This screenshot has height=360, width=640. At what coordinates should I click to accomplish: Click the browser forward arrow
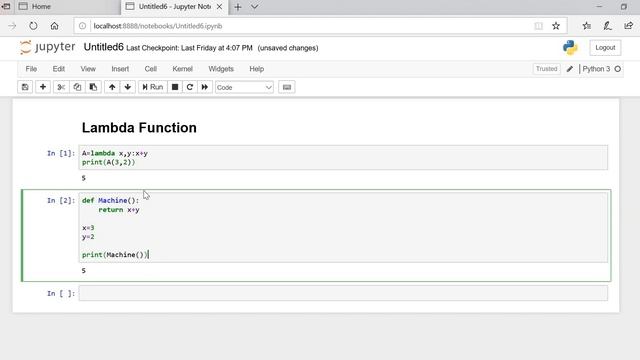tap(12, 26)
